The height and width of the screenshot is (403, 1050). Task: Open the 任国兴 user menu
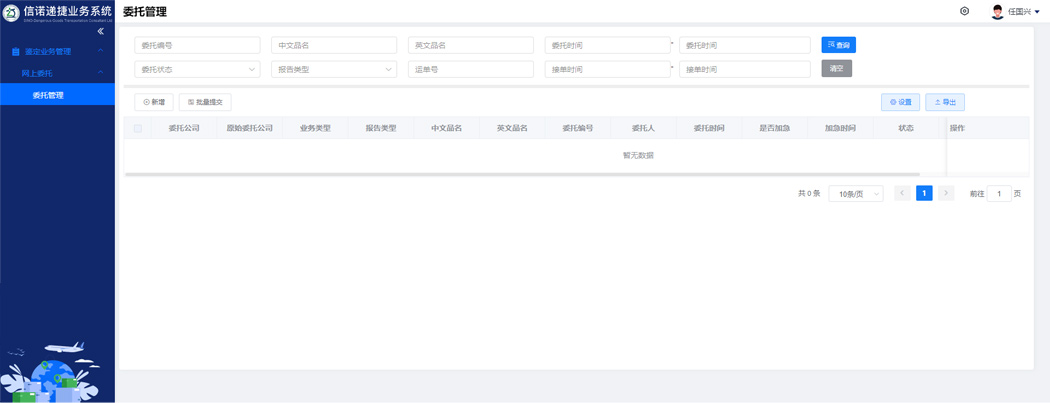[1023, 12]
